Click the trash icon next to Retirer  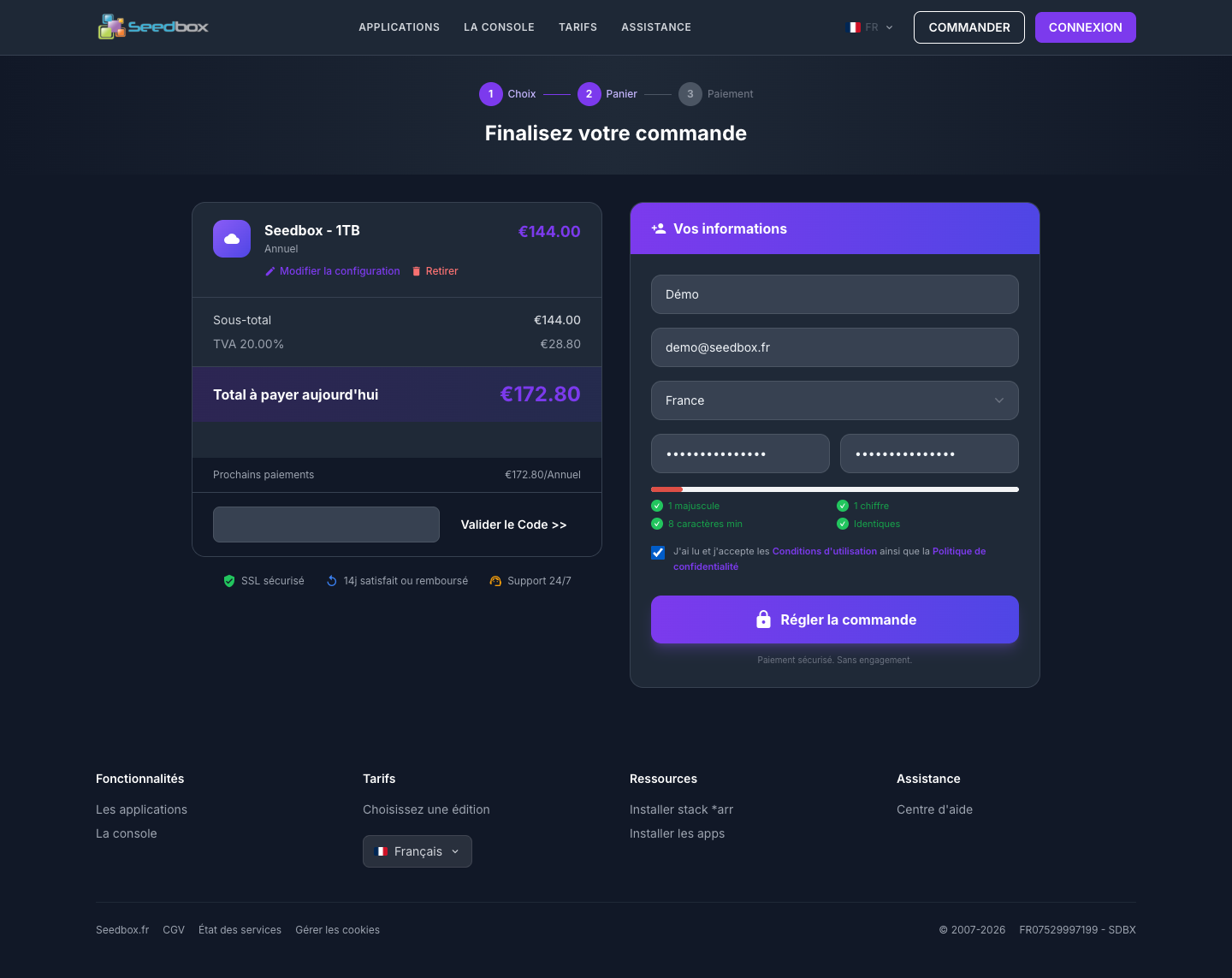coord(417,271)
